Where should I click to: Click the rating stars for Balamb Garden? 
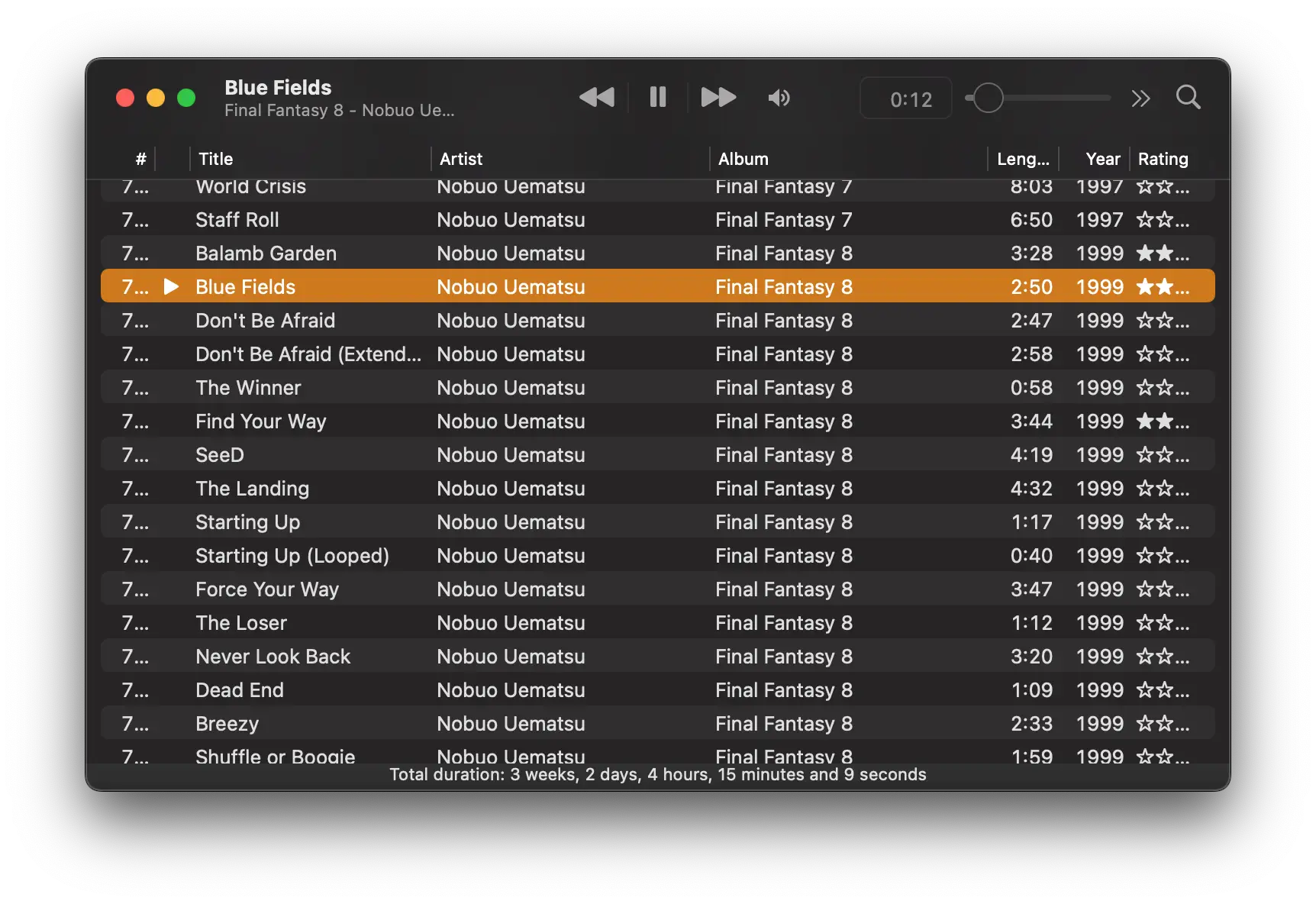(x=1163, y=253)
